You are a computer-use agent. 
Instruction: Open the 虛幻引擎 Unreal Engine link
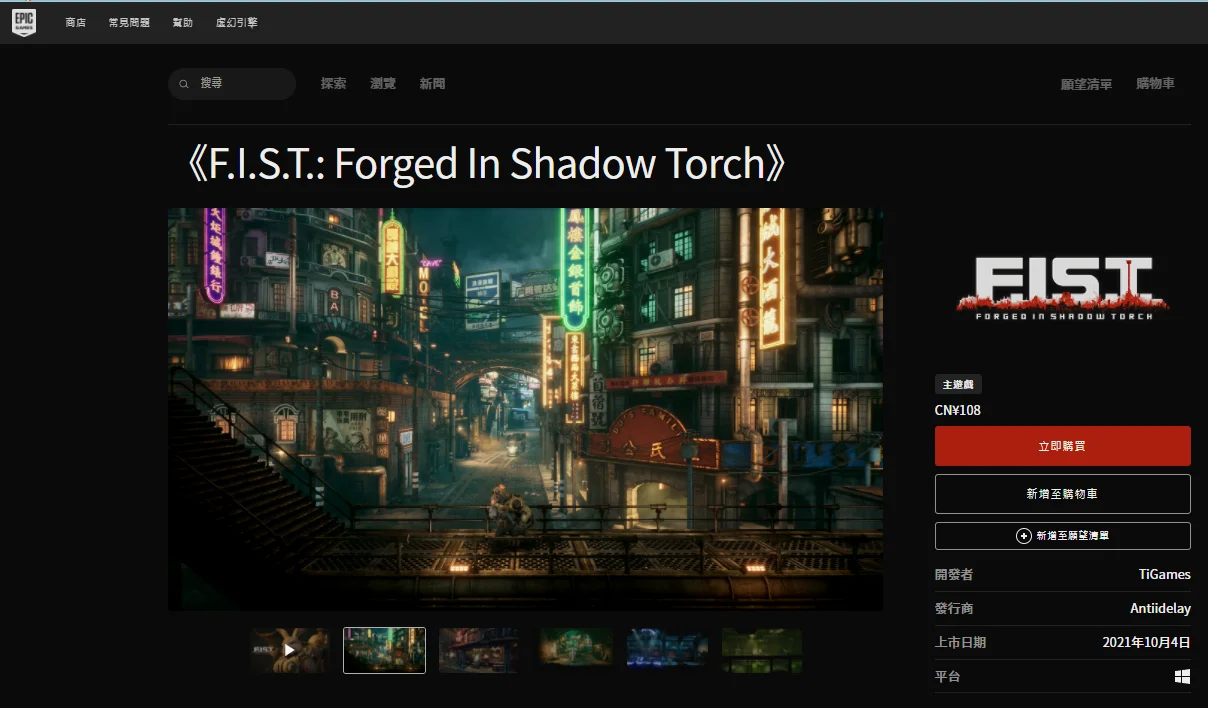click(237, 22)
